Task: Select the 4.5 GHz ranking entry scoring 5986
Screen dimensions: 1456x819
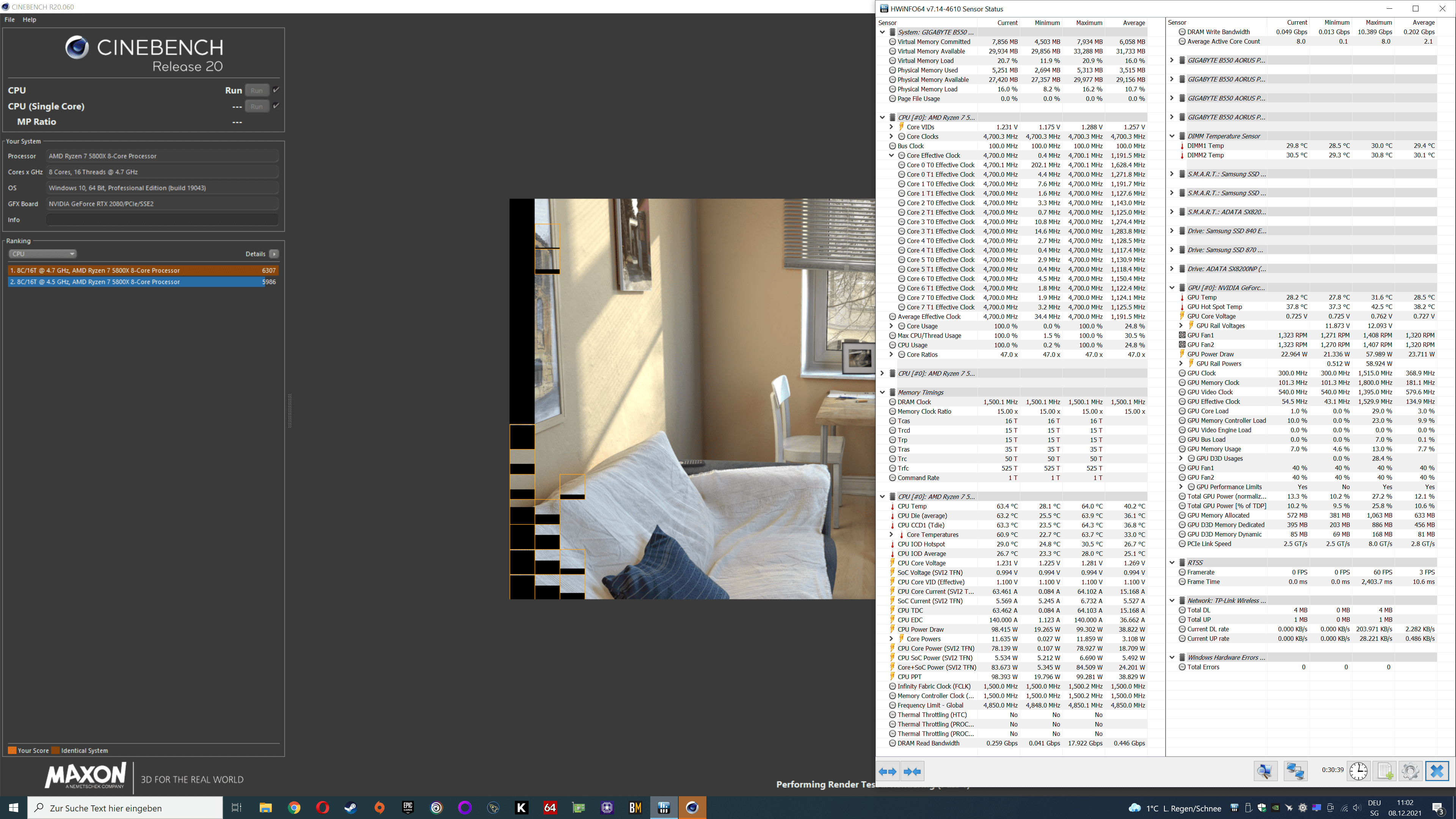Action: coord(143,281)
